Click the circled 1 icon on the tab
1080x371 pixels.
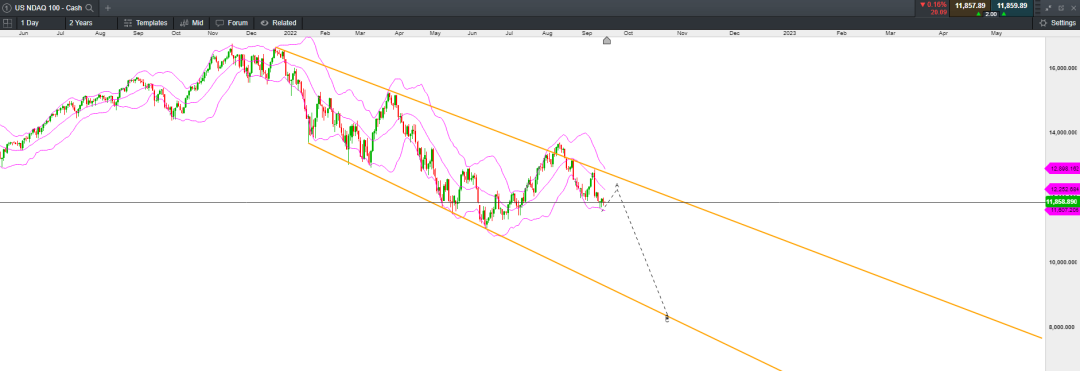[7, 8]
